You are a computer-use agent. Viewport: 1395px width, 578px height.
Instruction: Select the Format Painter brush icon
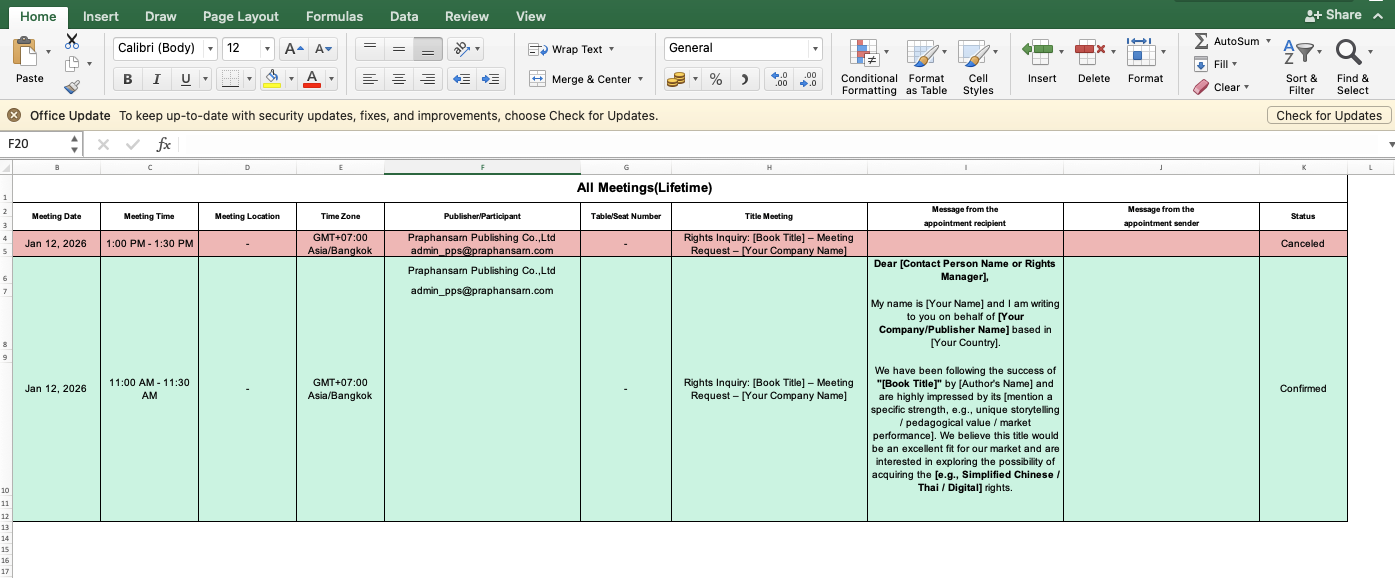[72, 87]
